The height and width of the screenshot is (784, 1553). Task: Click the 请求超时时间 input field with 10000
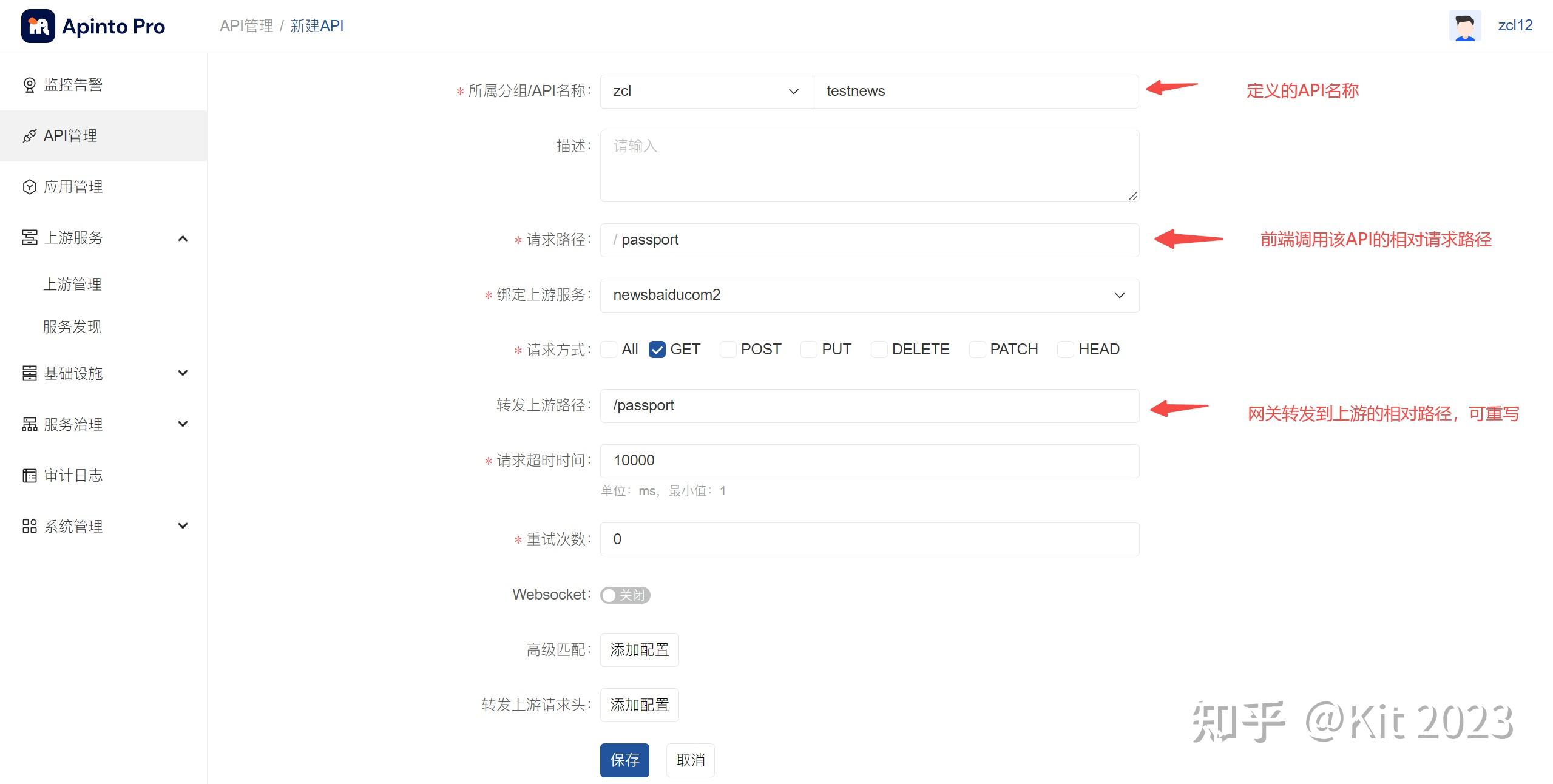(x=868, y=461)
